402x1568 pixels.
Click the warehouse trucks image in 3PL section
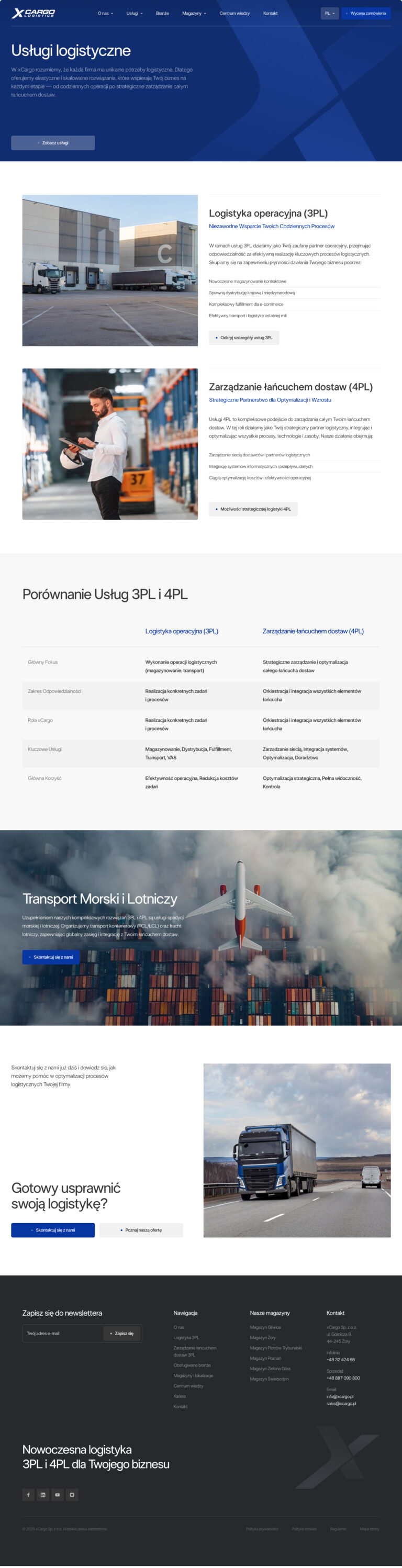109,270
